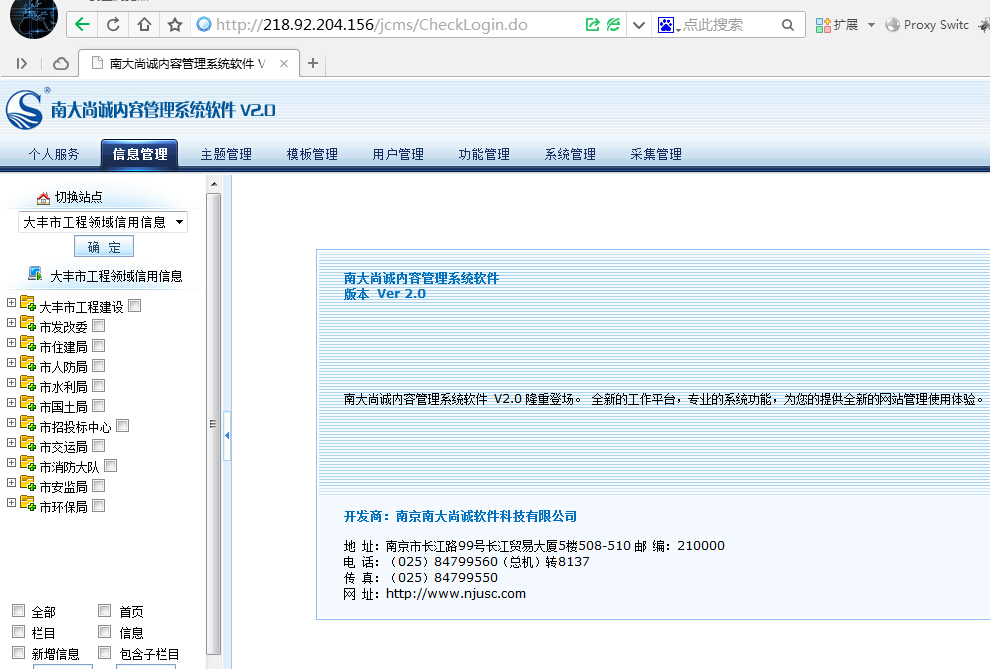990x669 pixels.
Task: Open the 采集管理 tab
Action: pos(655,155)
